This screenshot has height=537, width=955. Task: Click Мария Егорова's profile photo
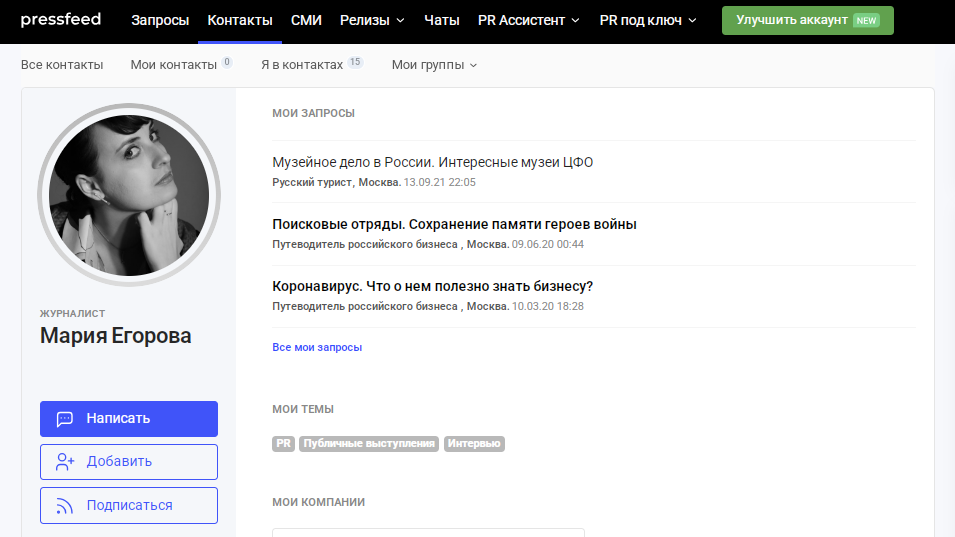(129, 195)
